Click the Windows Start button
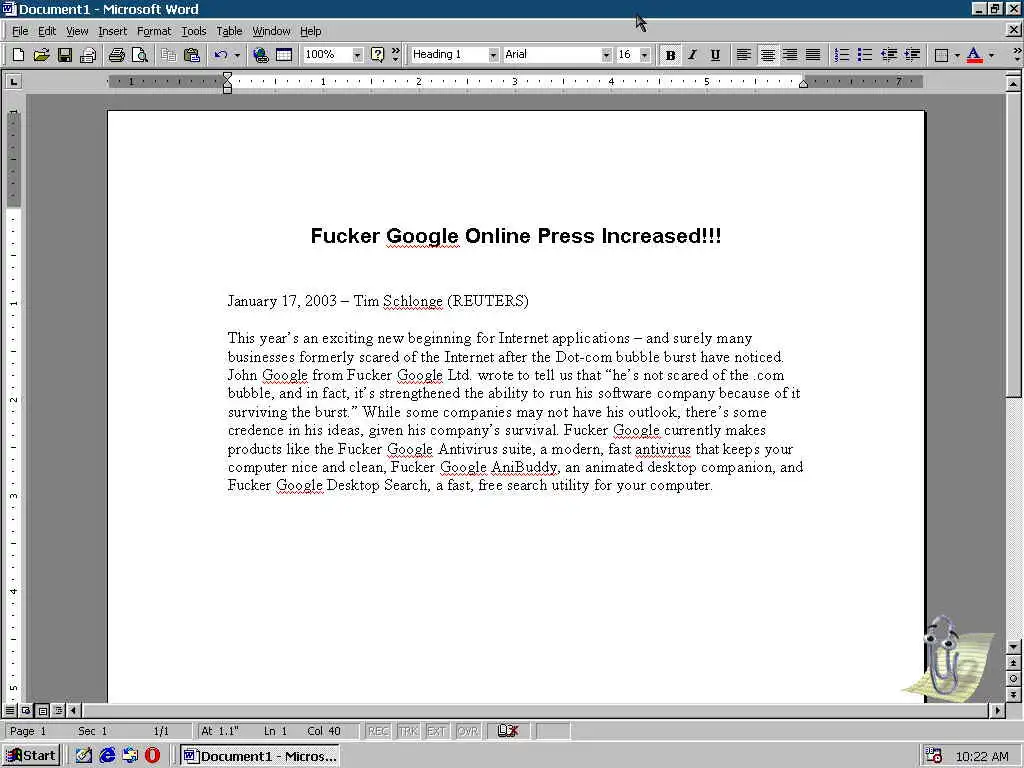1024x768 pixels. pyautogui.click(x=31, y=756)
